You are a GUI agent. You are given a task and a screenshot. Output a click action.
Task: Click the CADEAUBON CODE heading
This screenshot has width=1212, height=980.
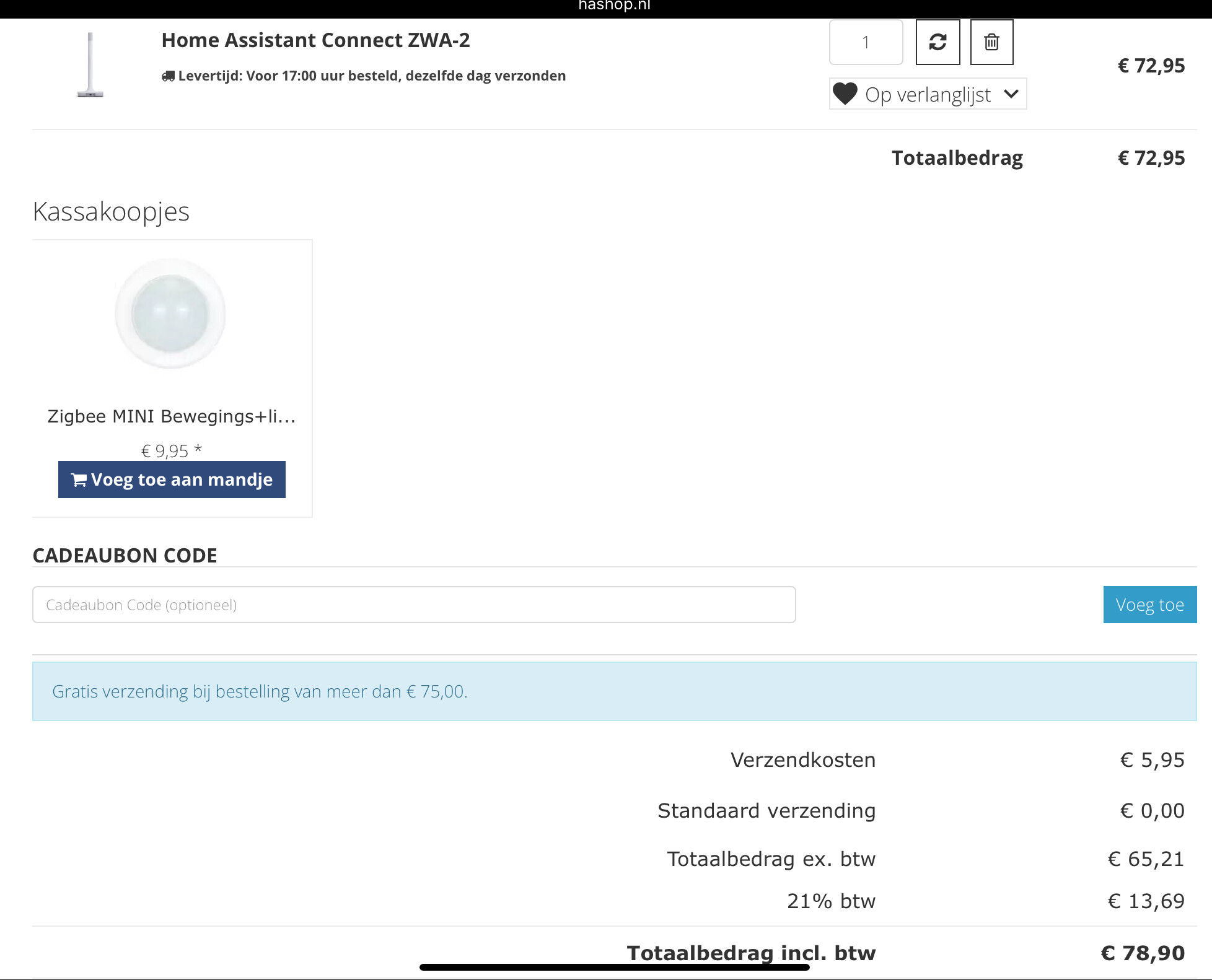(x=125, y=556)
